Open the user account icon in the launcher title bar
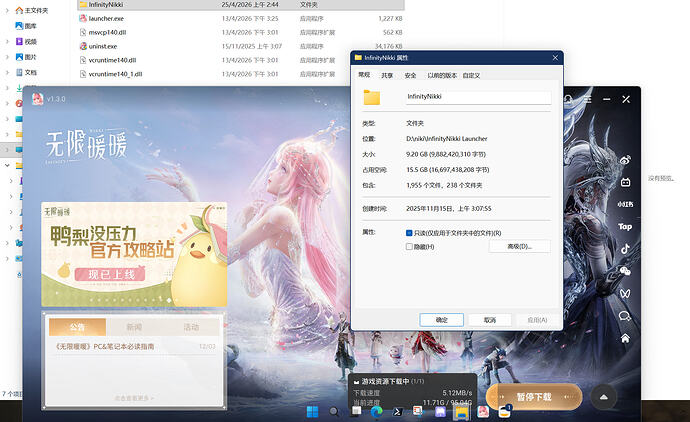 [569, 99]
